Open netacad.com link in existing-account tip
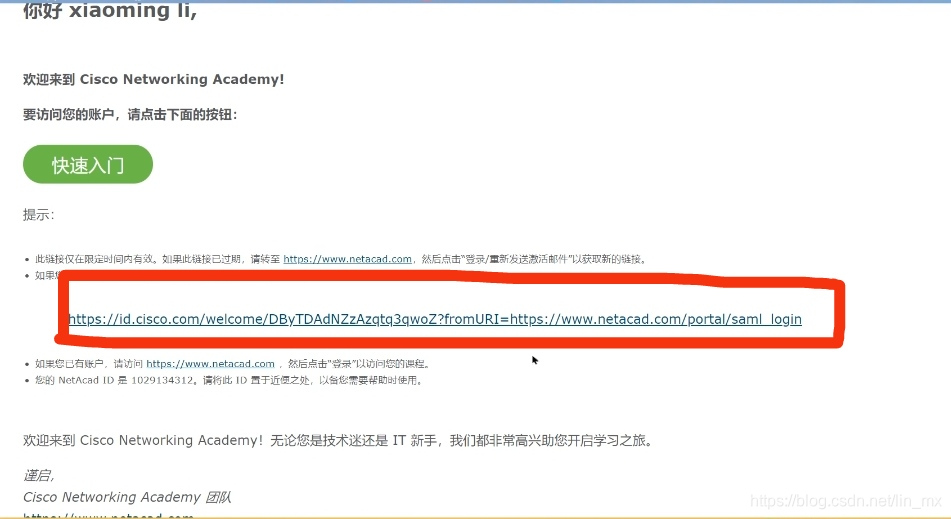951x519 pixels. click(210, 364)
